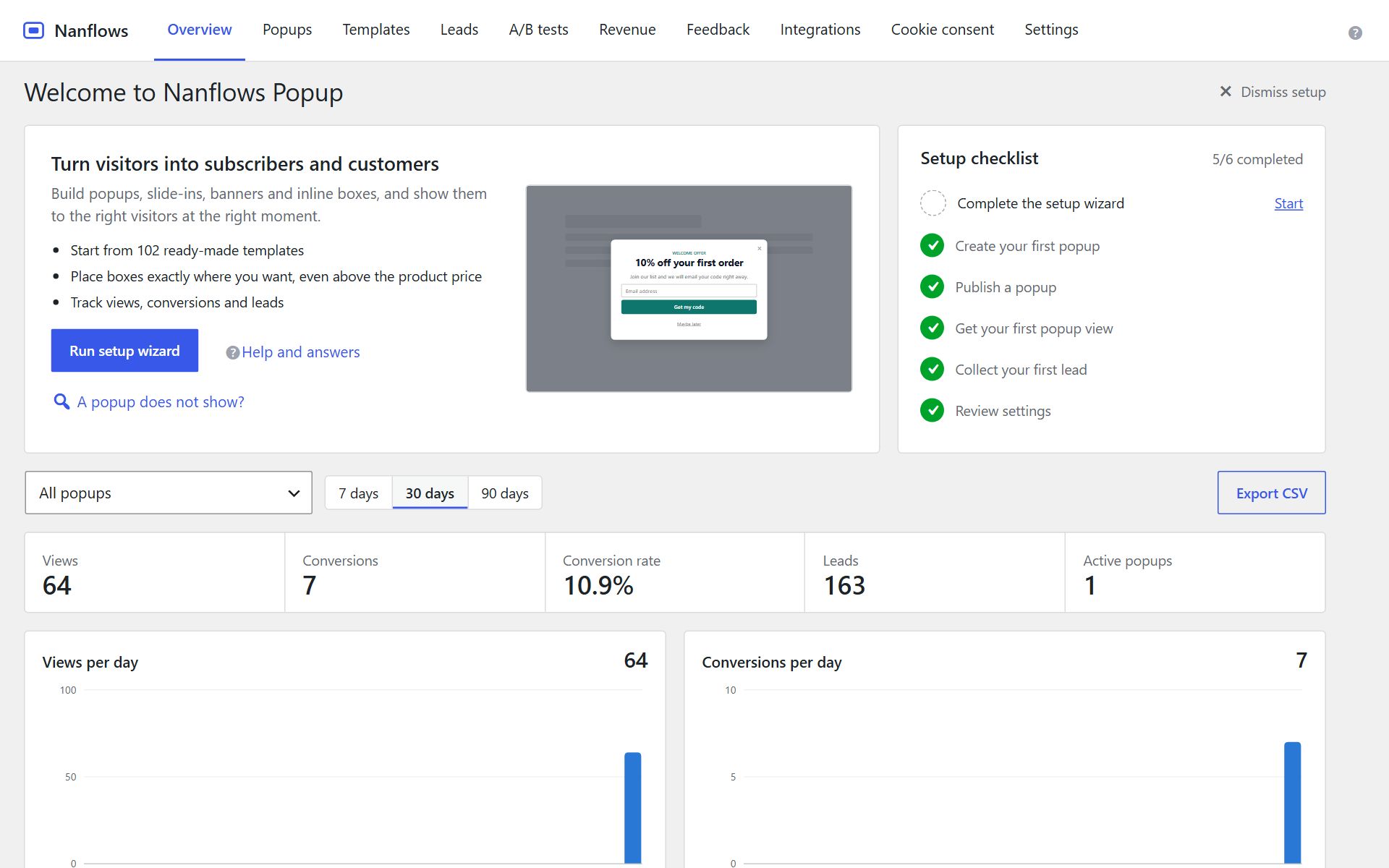Image resolution: width=1389 pixels, height=868 pixels.
Task: Click green check for Review settings
Action: (x=932, y=411)
